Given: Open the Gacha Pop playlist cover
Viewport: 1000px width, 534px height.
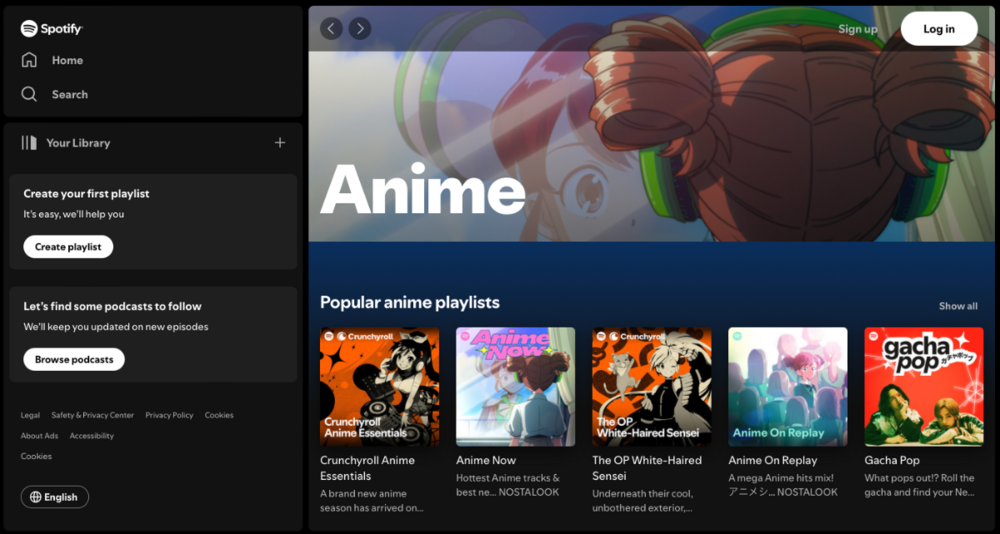Looking at the screenshot, I should point(923,386).
